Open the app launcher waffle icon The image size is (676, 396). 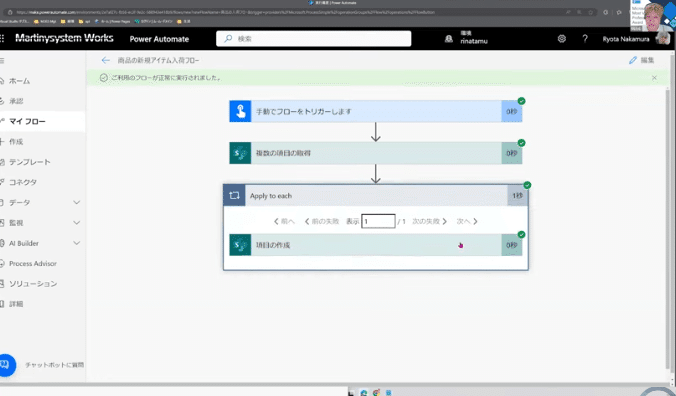(x=2, y=38)
